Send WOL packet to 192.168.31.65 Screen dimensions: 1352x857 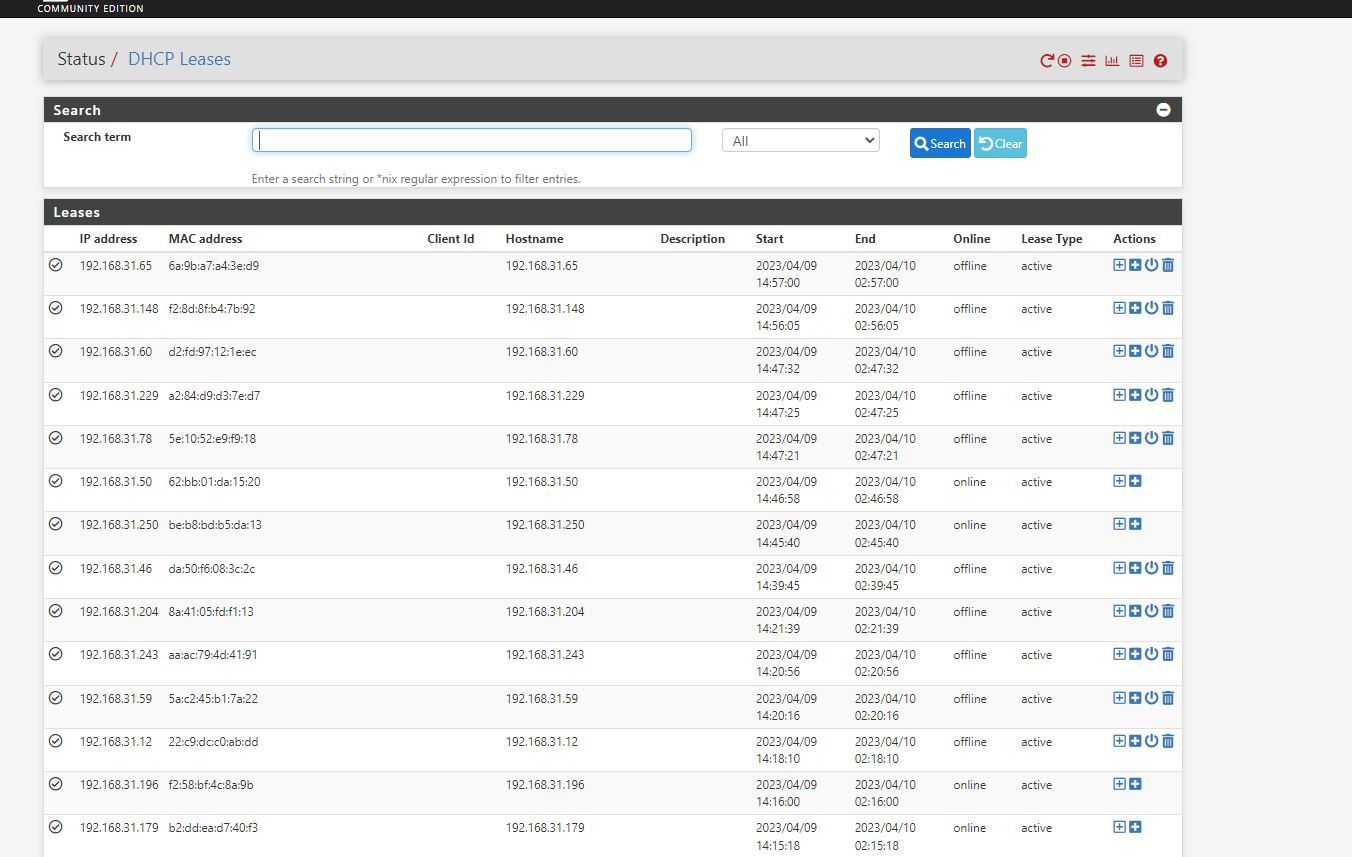(x=1151, y=265)
